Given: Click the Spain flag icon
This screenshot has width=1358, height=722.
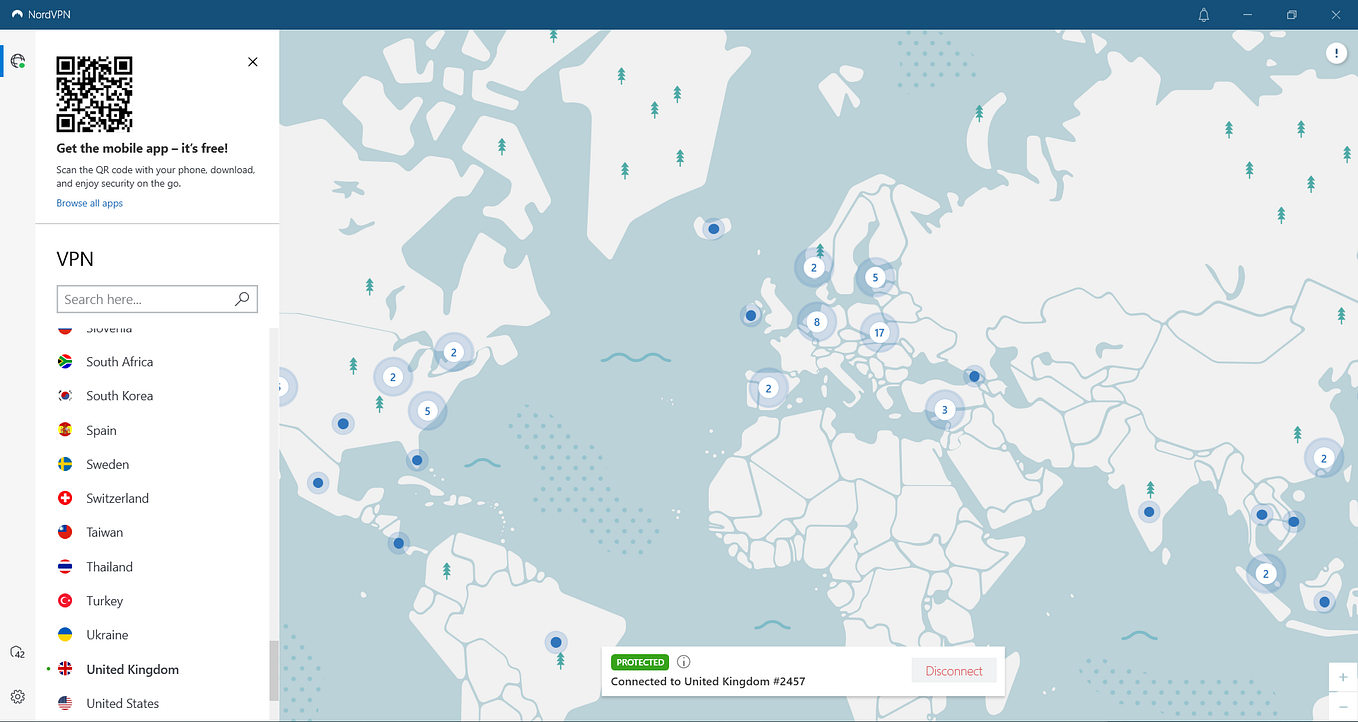Looking at the screenshot, I should click(x=64, y=429).
